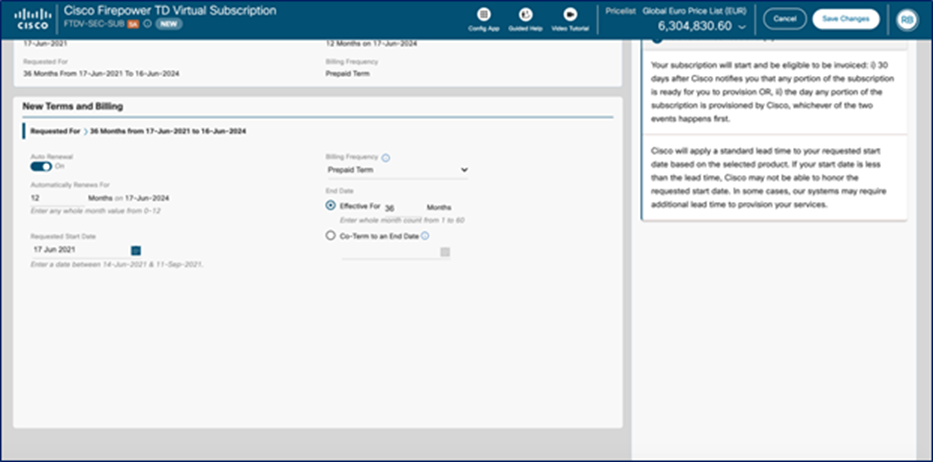Select Co-Term to an End Date radio
Viewport: 933px width, 462px height.
click(331, 235)
